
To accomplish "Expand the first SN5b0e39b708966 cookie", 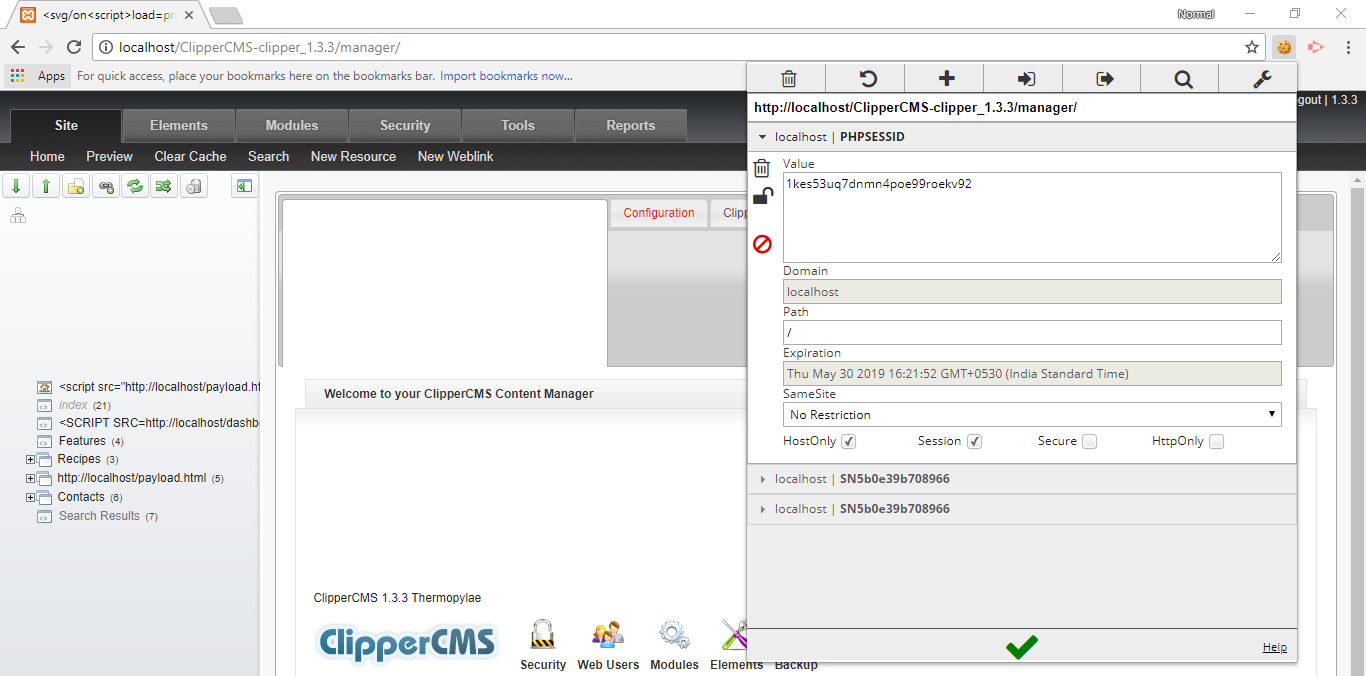I will (1022, 479).
